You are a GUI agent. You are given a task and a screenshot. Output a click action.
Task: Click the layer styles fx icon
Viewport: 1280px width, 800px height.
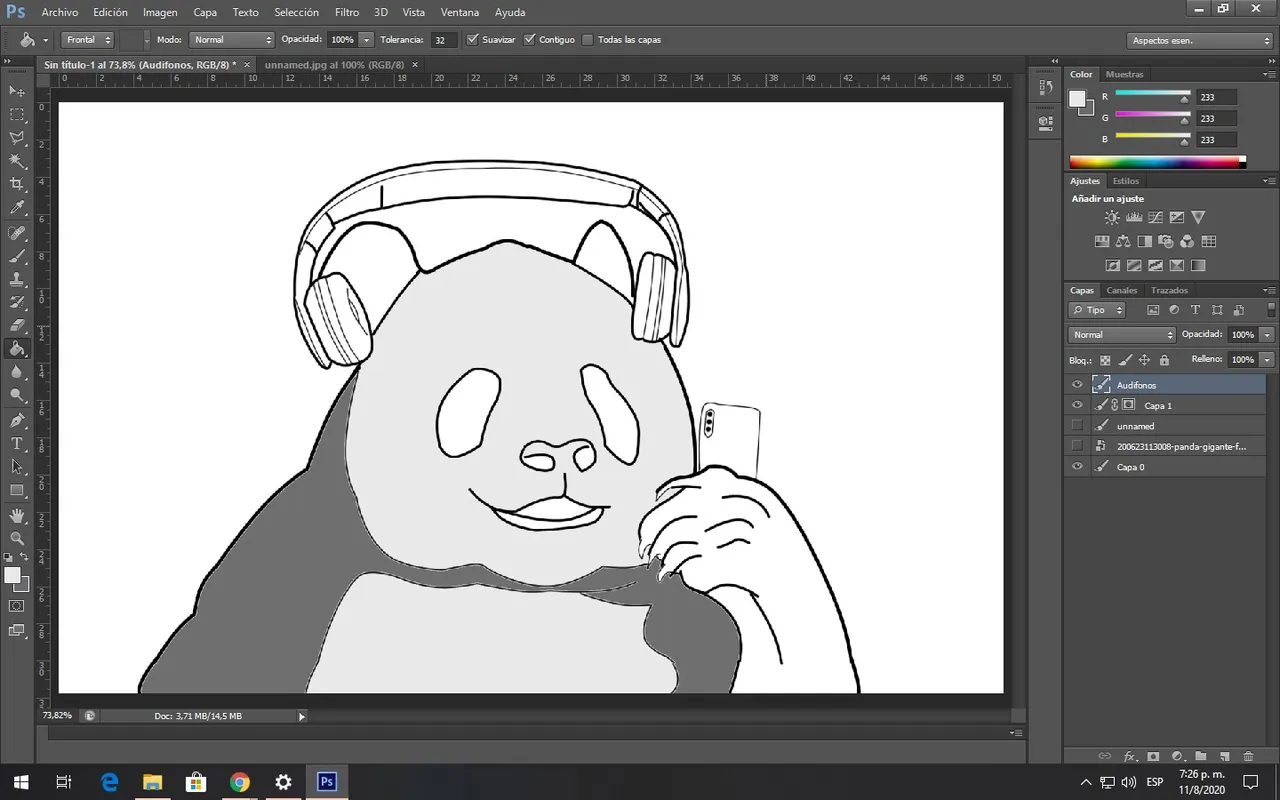tap(1130, 757)
